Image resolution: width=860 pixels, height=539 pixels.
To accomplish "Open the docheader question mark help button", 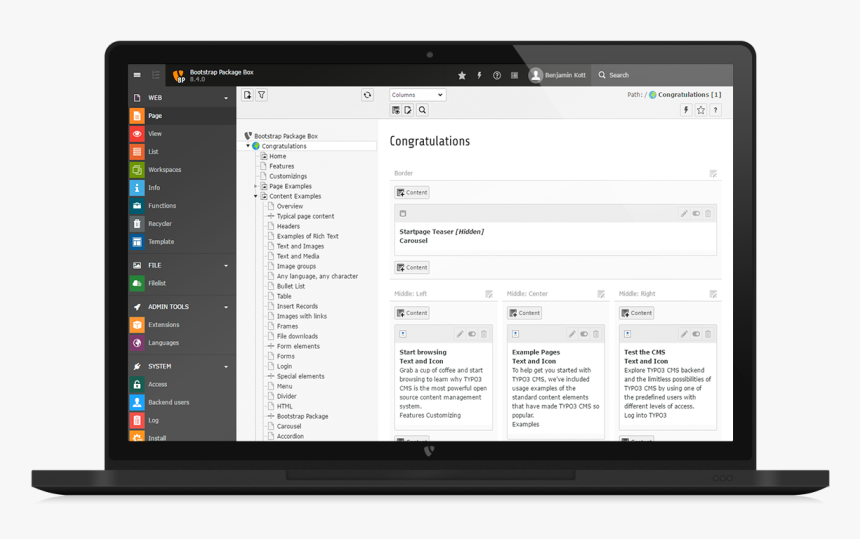I will [x=715, y=110].
